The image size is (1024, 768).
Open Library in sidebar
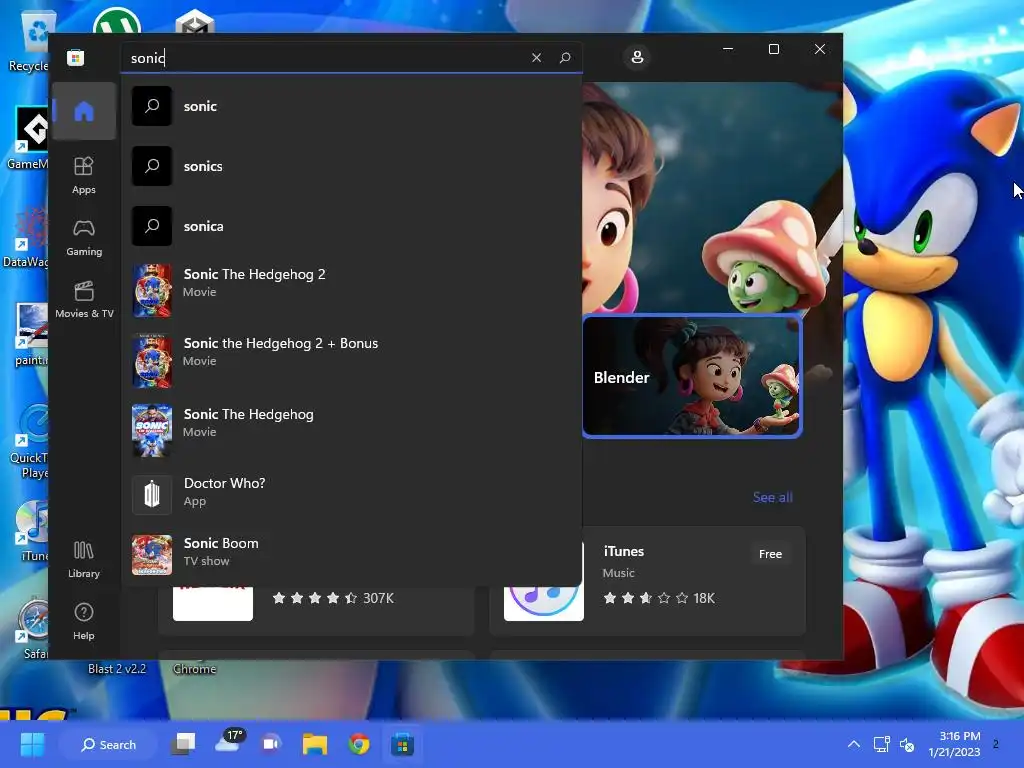[x=84, y=560]
